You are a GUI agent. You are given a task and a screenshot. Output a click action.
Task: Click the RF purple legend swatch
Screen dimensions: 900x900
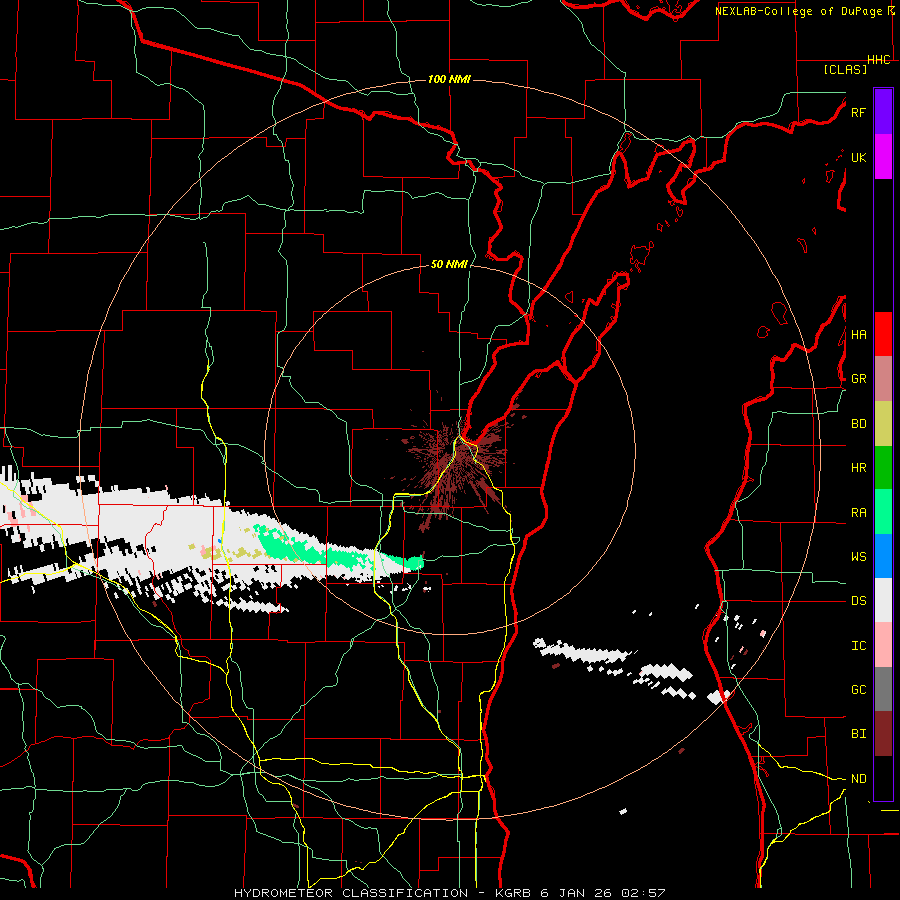(883, 112)
